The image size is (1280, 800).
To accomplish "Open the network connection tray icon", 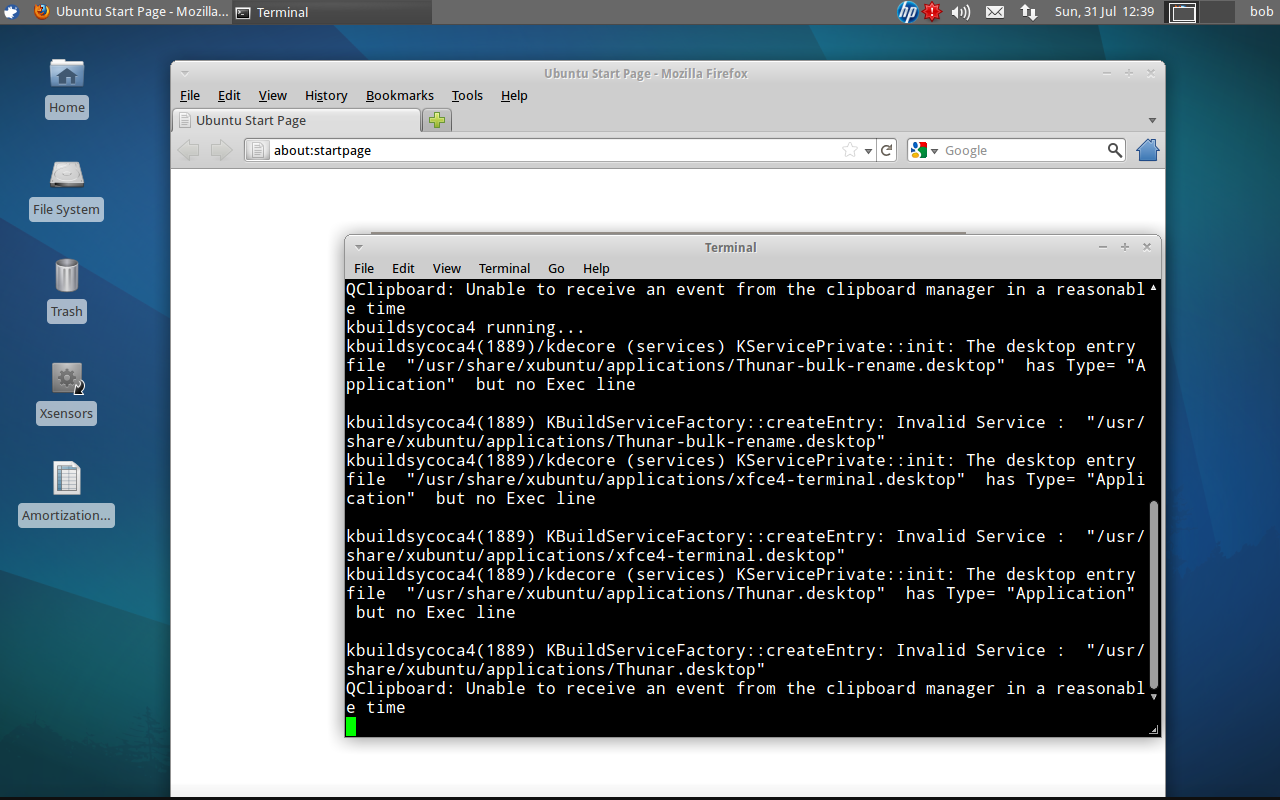I will (x=1028, y=12).
